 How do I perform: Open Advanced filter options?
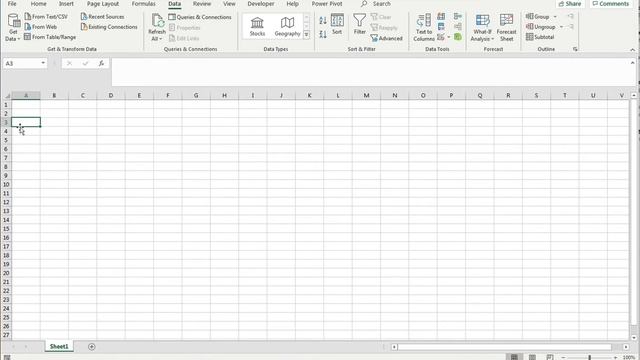(x=387, y=38)
